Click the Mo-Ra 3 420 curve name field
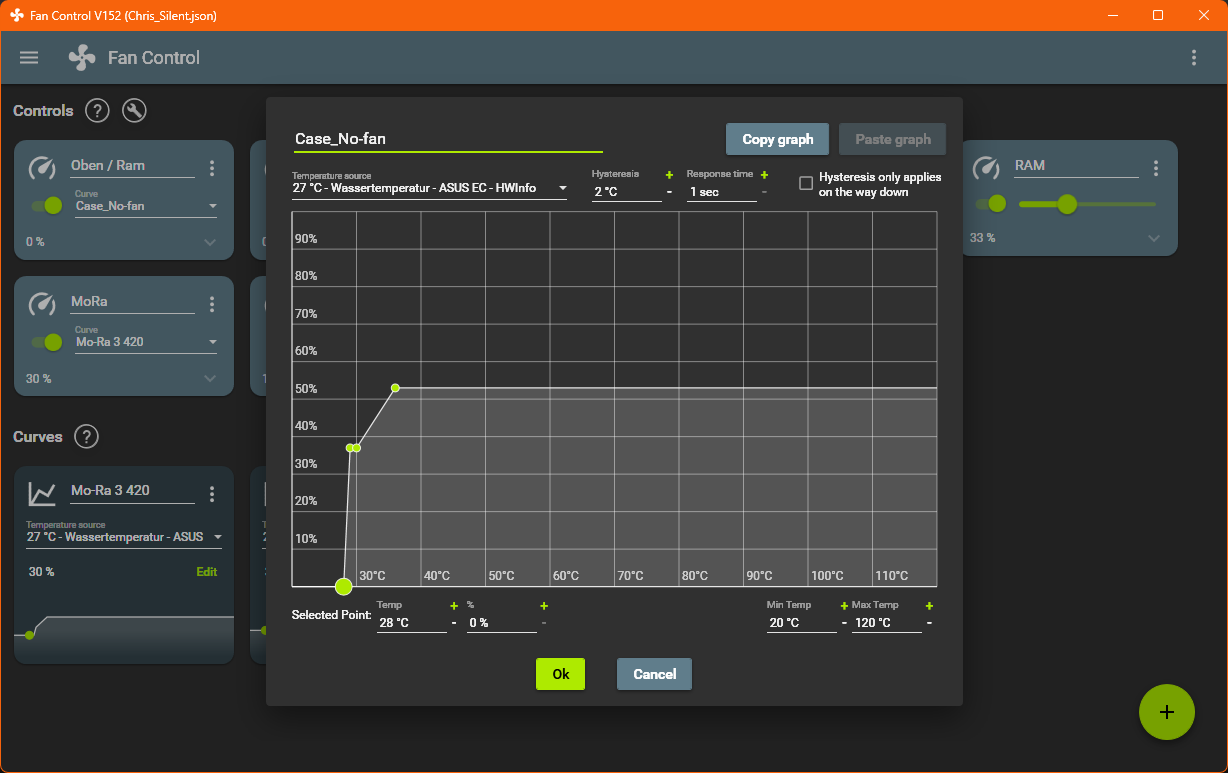Viewport: 1228px width, 773px height. coord(132,491)
